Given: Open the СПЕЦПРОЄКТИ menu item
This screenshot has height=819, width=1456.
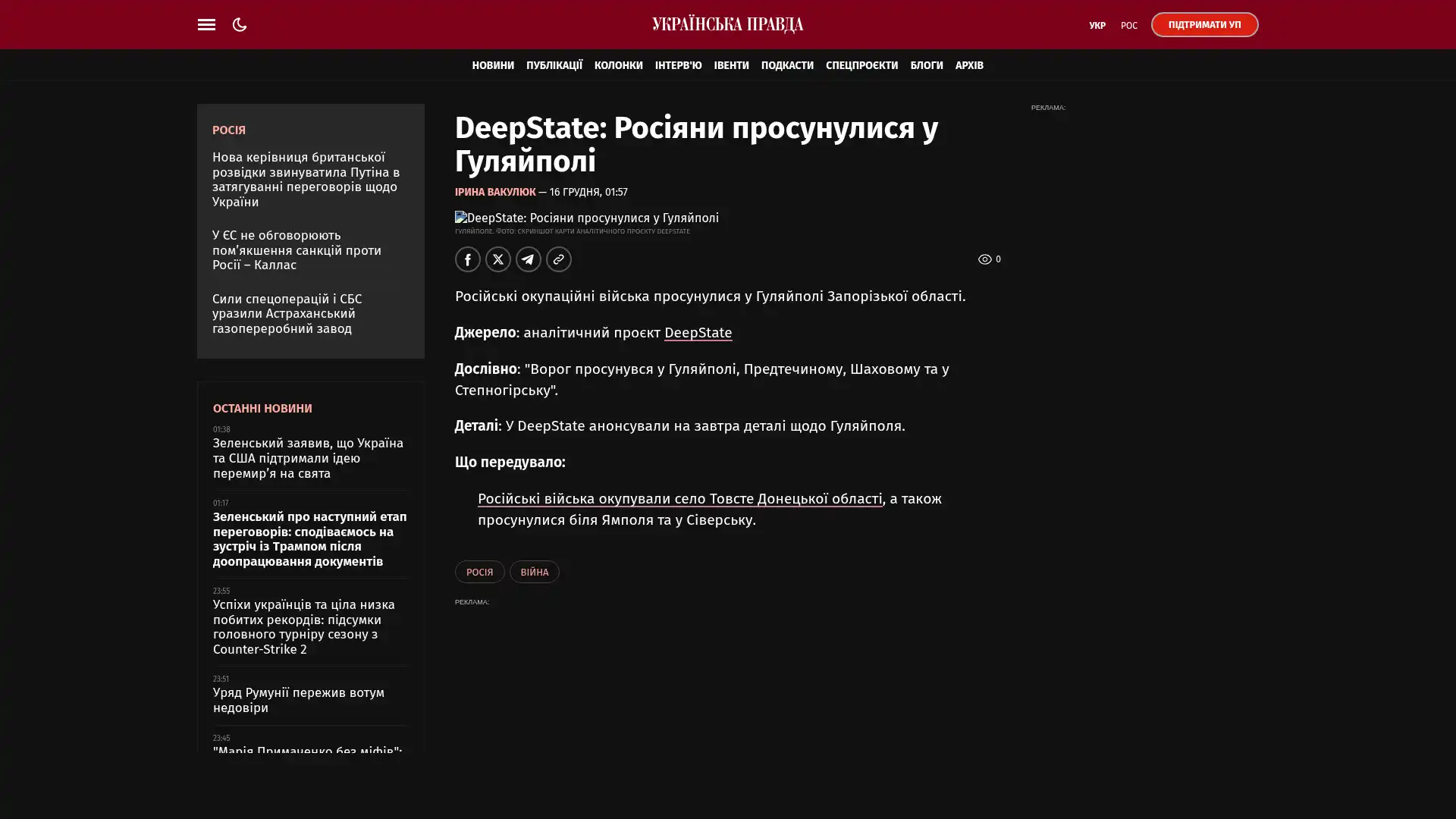Looking at the screenshot, I should (861, 65).
